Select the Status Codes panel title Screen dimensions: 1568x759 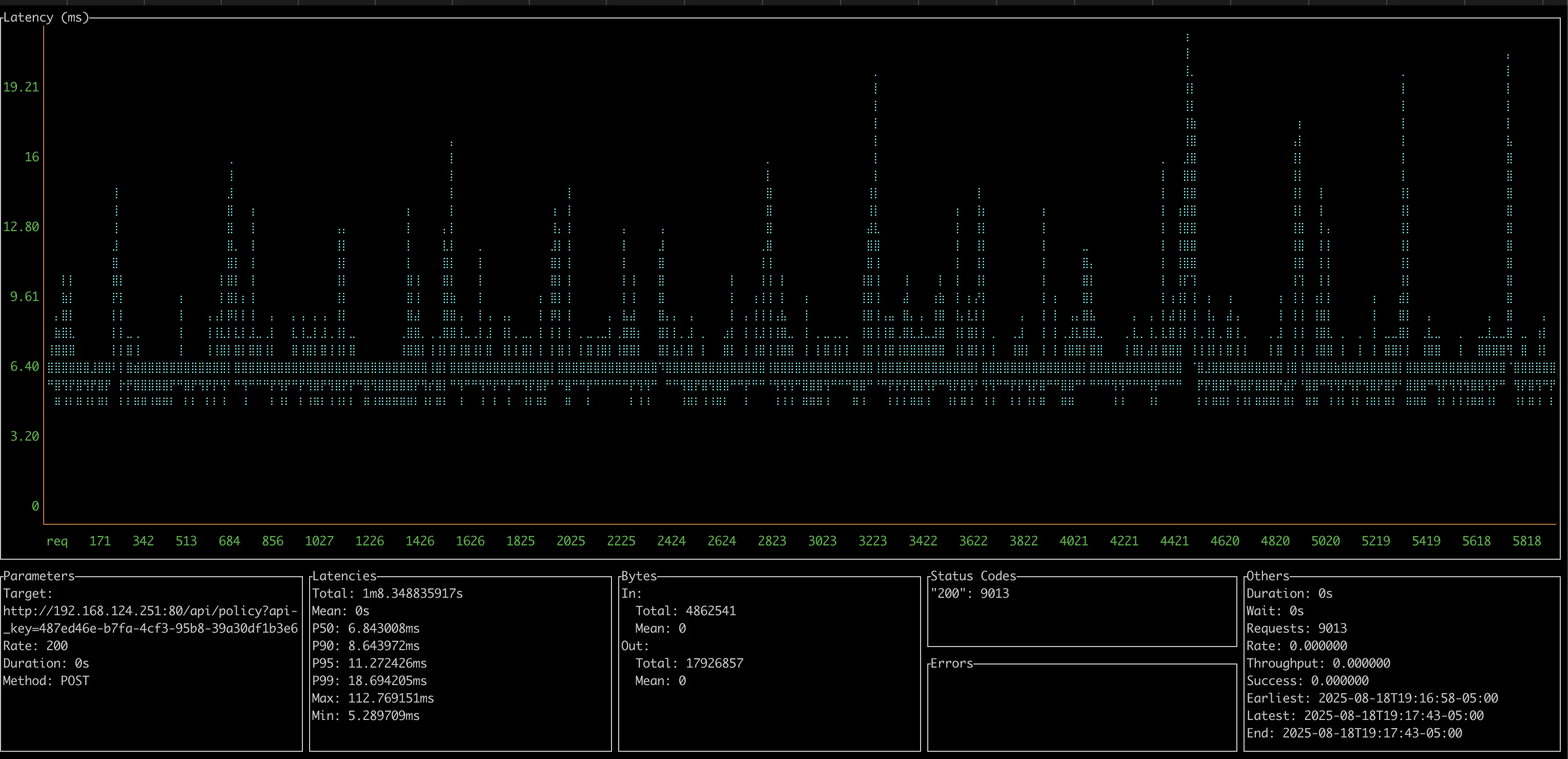pyautogui.click(x=973, y=576)
